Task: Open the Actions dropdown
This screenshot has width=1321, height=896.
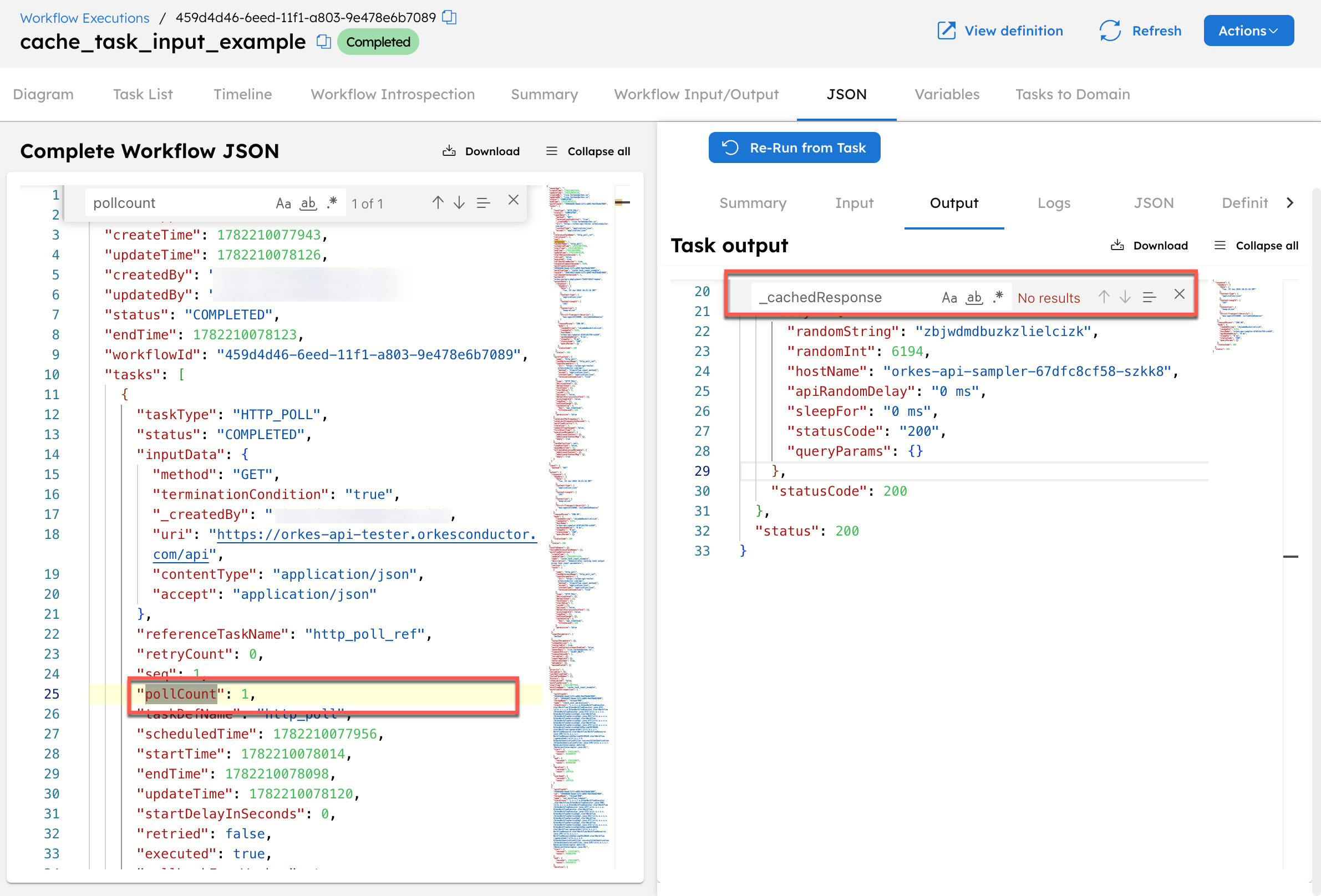Action: point(1248,30)
